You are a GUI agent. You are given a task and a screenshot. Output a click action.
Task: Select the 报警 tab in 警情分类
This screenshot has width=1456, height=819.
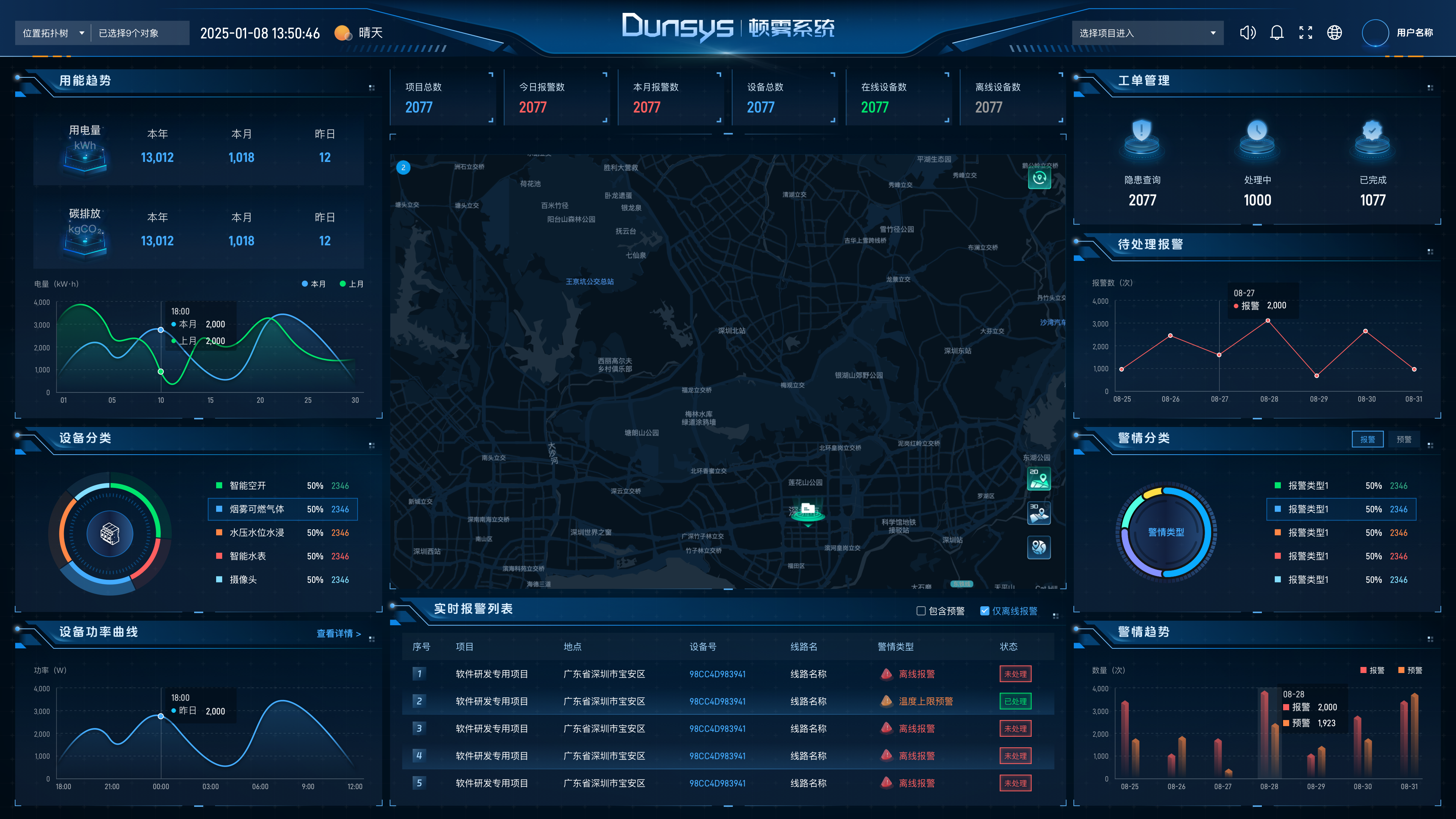pyautogui.click(x=1367, y=439)
